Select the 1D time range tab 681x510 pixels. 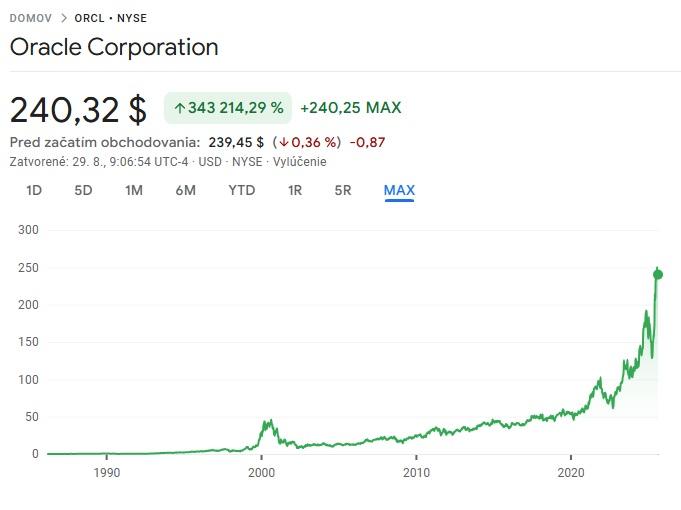[34, 190]
